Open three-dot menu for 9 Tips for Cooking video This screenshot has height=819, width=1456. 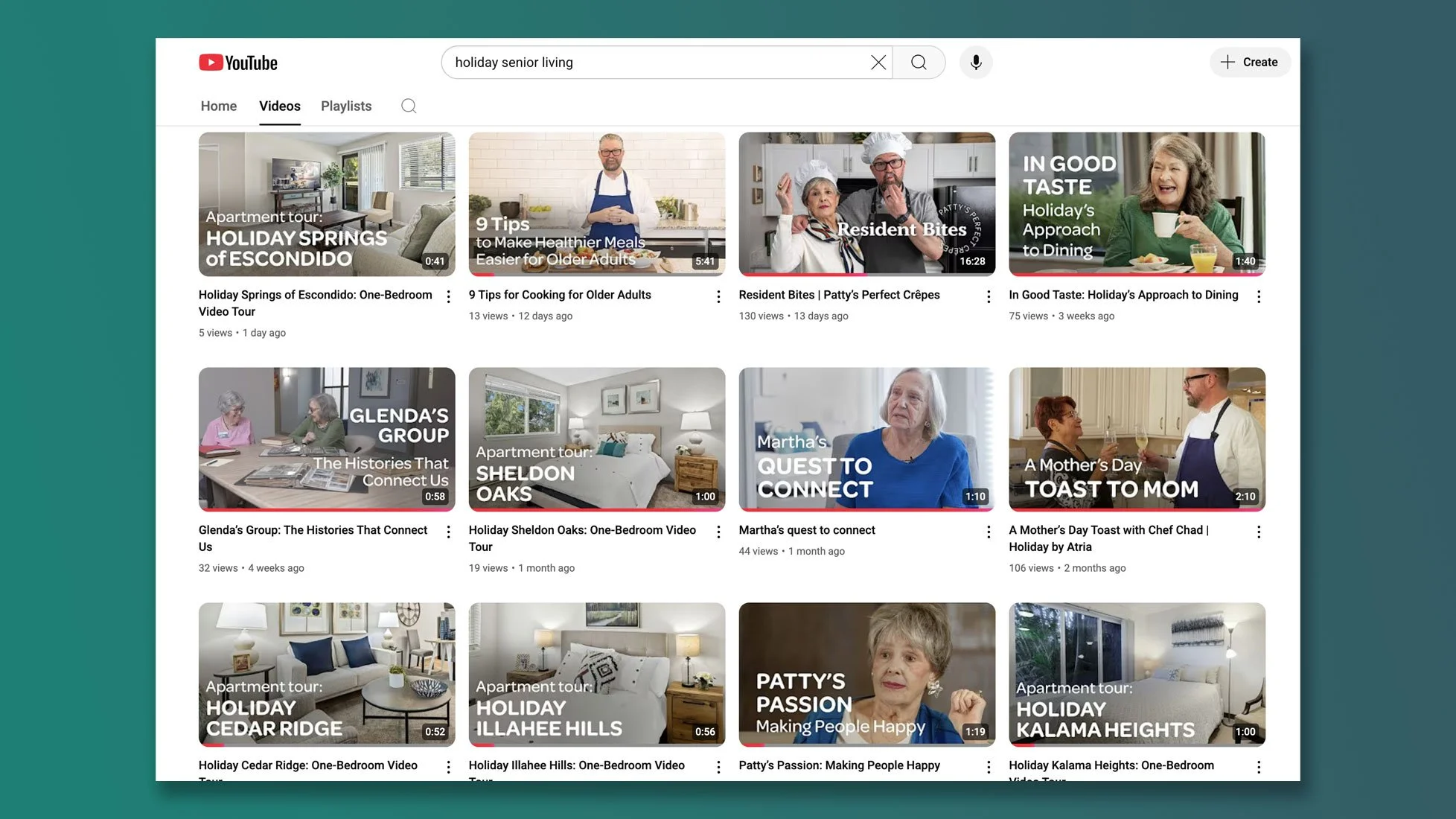tap(718, 297)
